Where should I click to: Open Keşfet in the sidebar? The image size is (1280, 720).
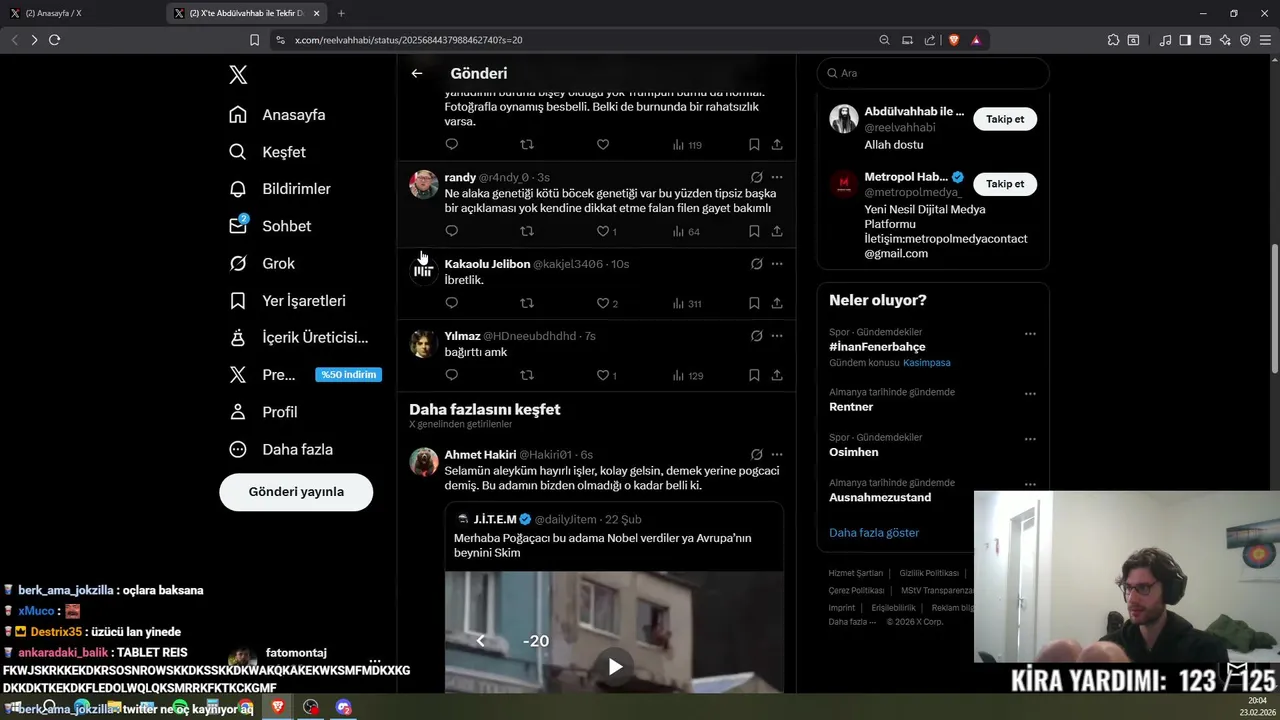pos(267,152)
